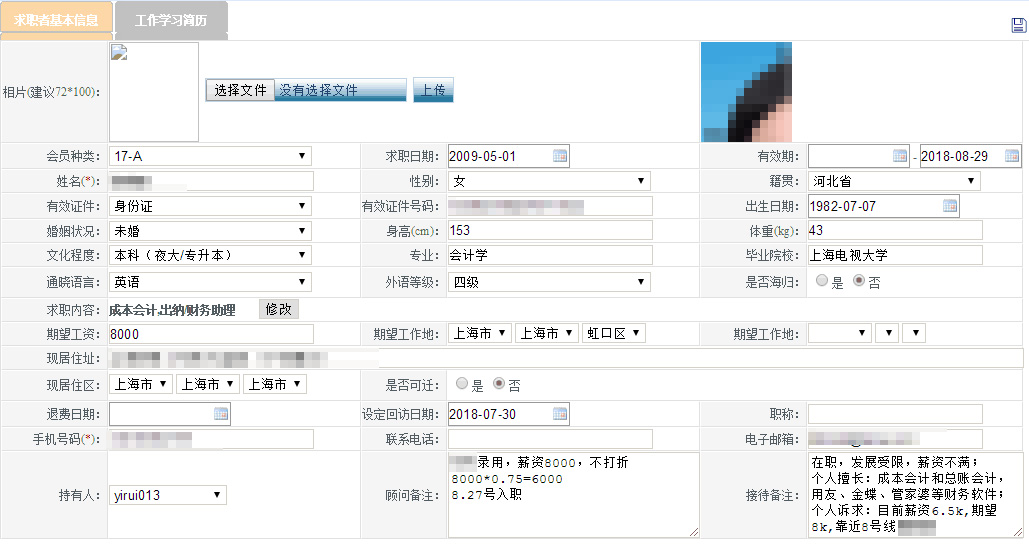Open 外语等级 dropdown showing 四级

[549, 282]
